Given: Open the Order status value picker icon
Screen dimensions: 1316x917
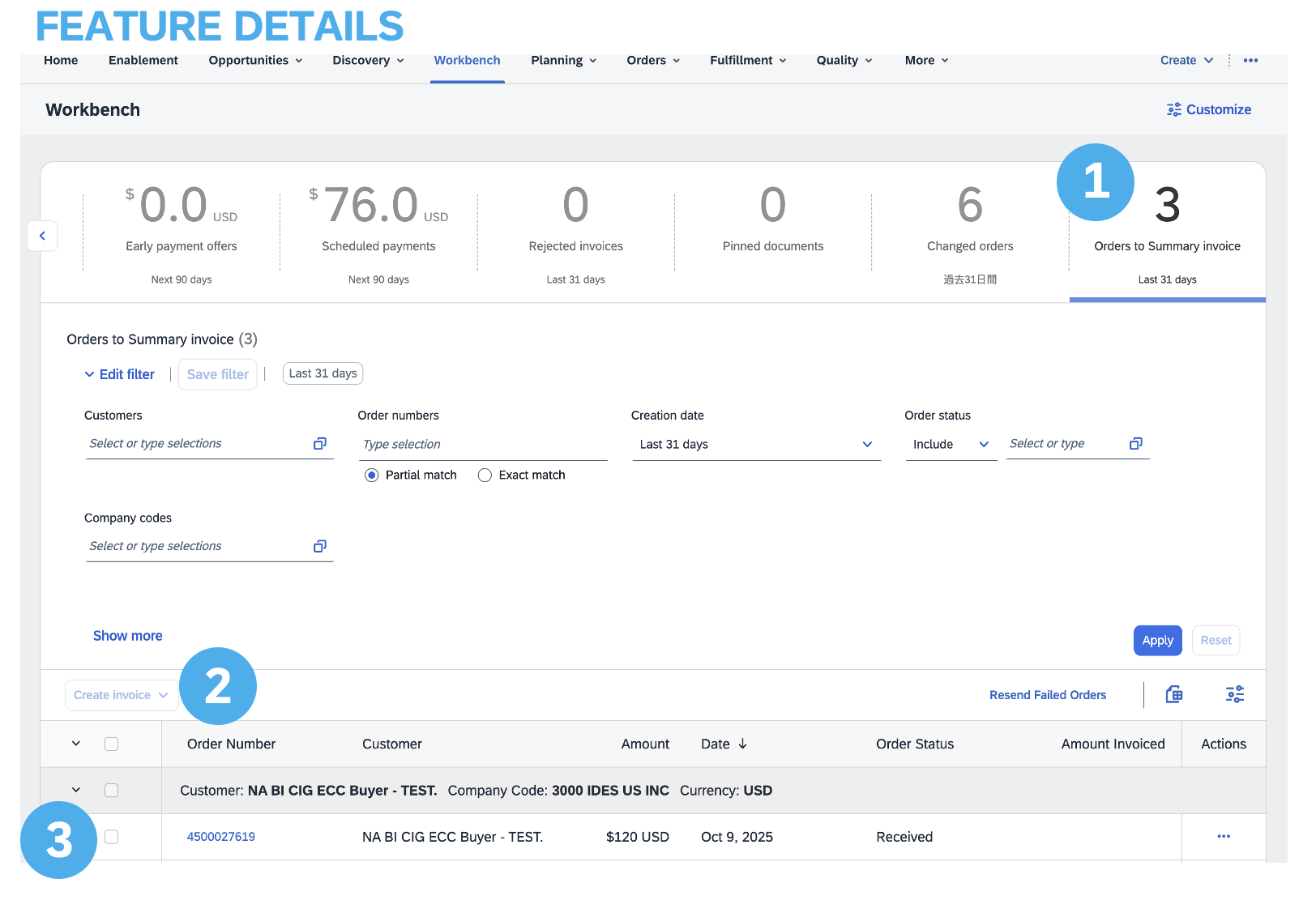Looking at the screenshot, I should [x=1135, y=443].
